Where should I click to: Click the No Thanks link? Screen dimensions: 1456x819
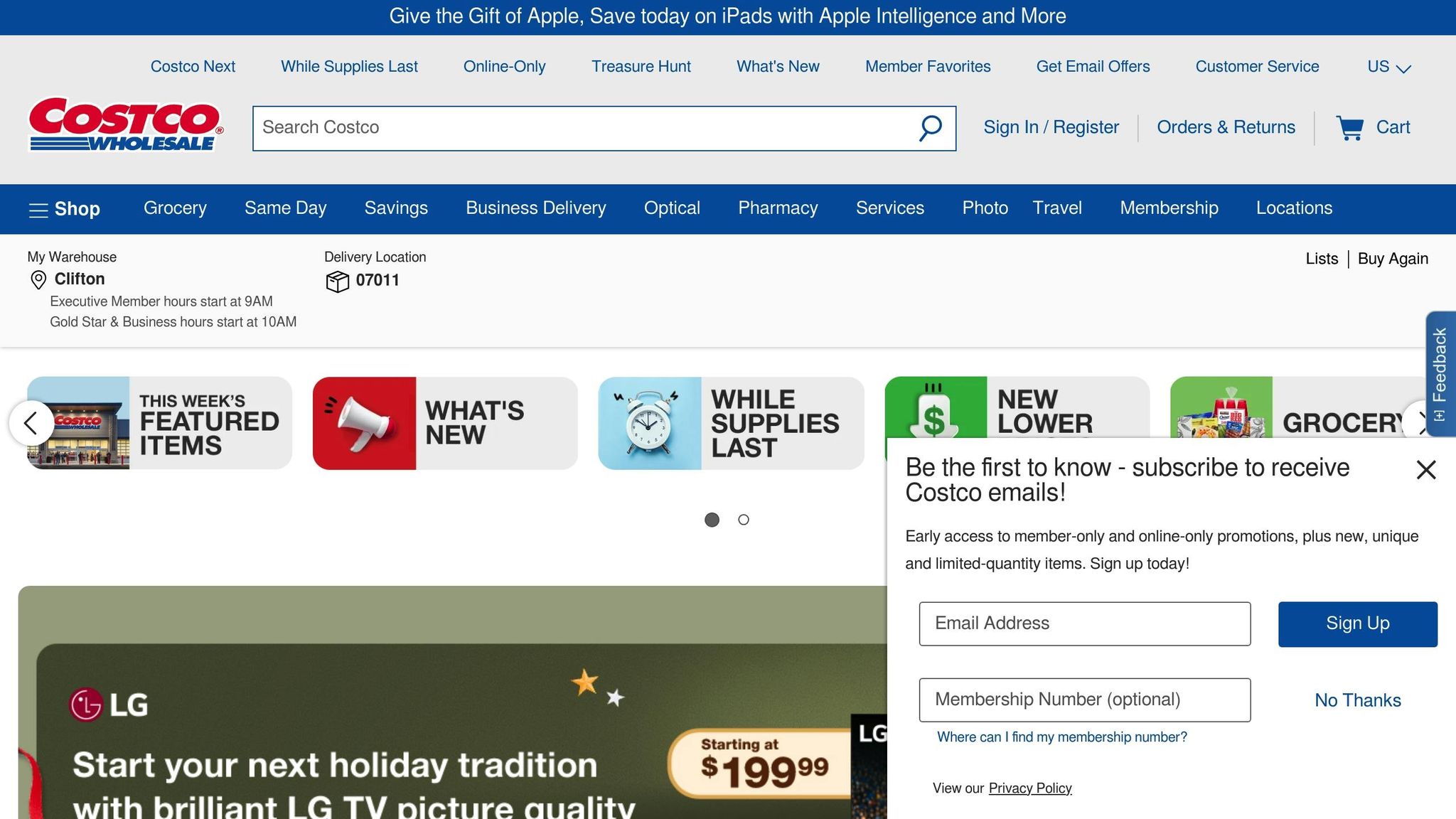pos(1357,700)
